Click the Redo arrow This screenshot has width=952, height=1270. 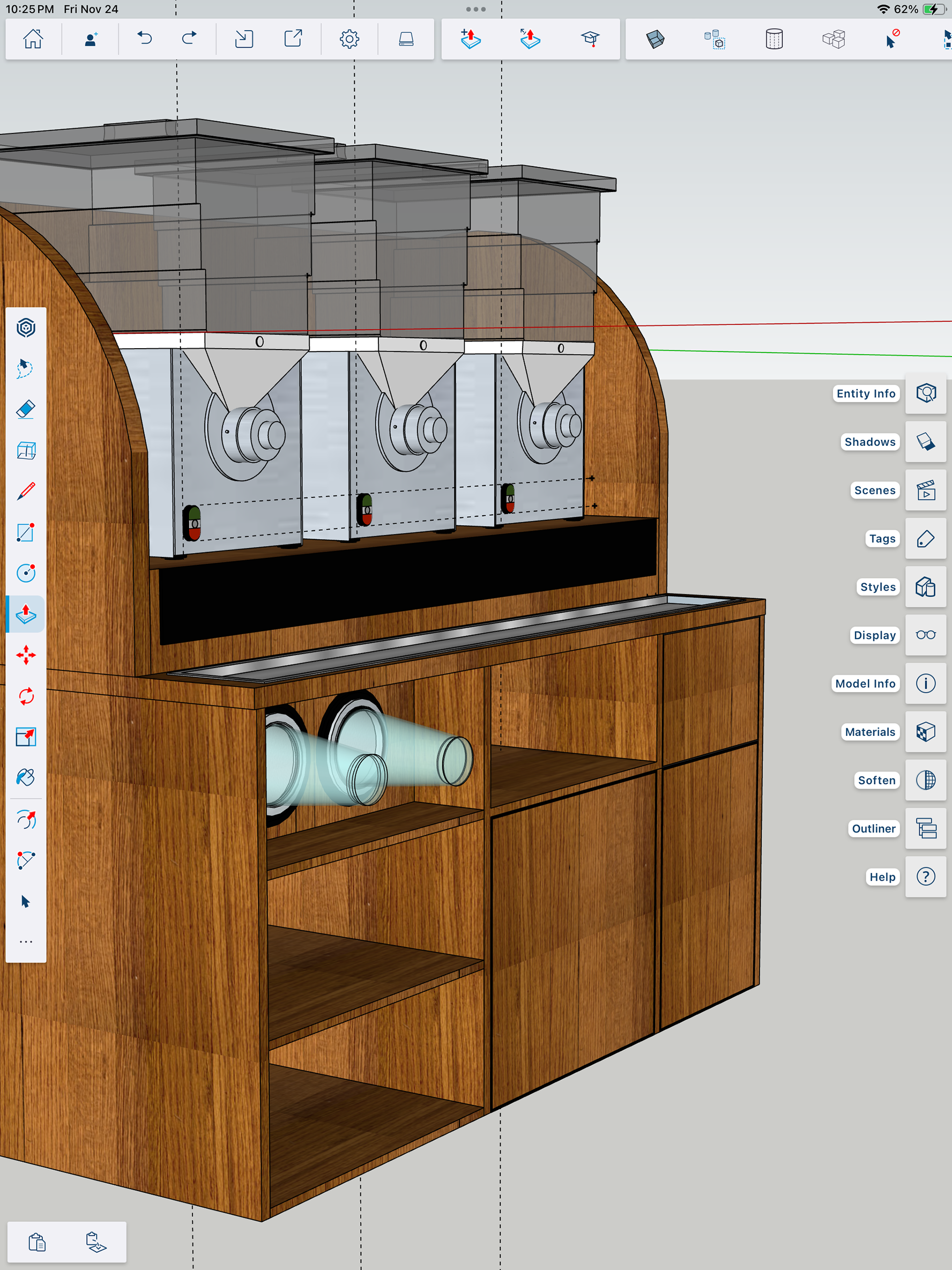point(189,39)
